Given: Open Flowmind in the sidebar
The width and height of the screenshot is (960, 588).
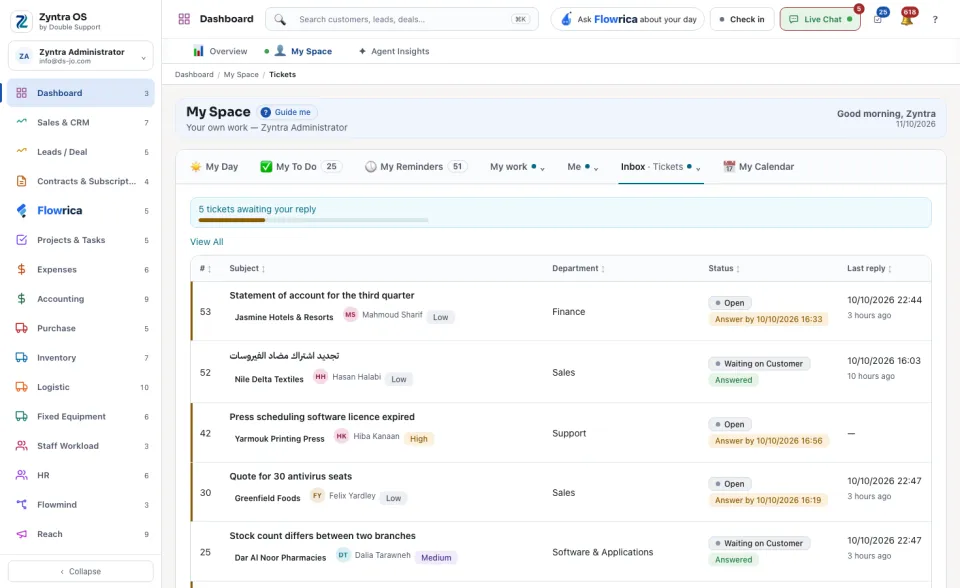Looking at the screenshot, I should pyautogui.click(x=81, y=505).
